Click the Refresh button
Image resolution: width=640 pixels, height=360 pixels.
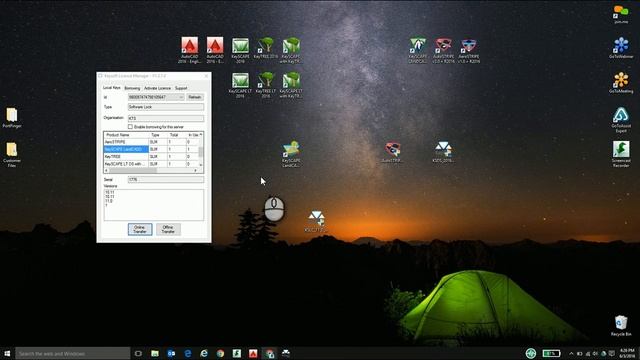[195, 97]
